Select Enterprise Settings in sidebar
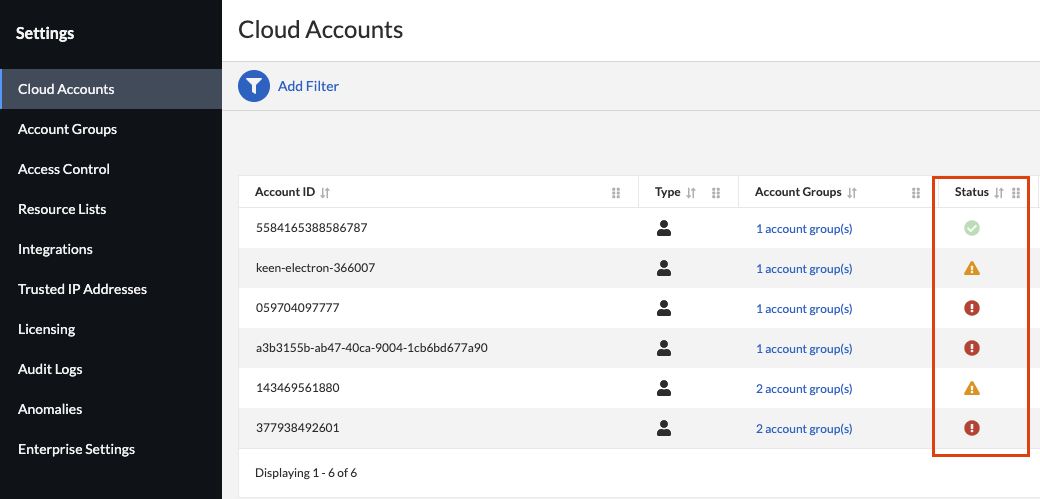 point(76,449)
